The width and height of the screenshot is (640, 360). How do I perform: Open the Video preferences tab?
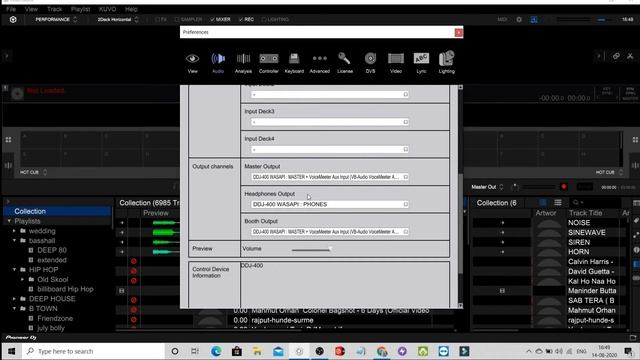pos(396,62)
